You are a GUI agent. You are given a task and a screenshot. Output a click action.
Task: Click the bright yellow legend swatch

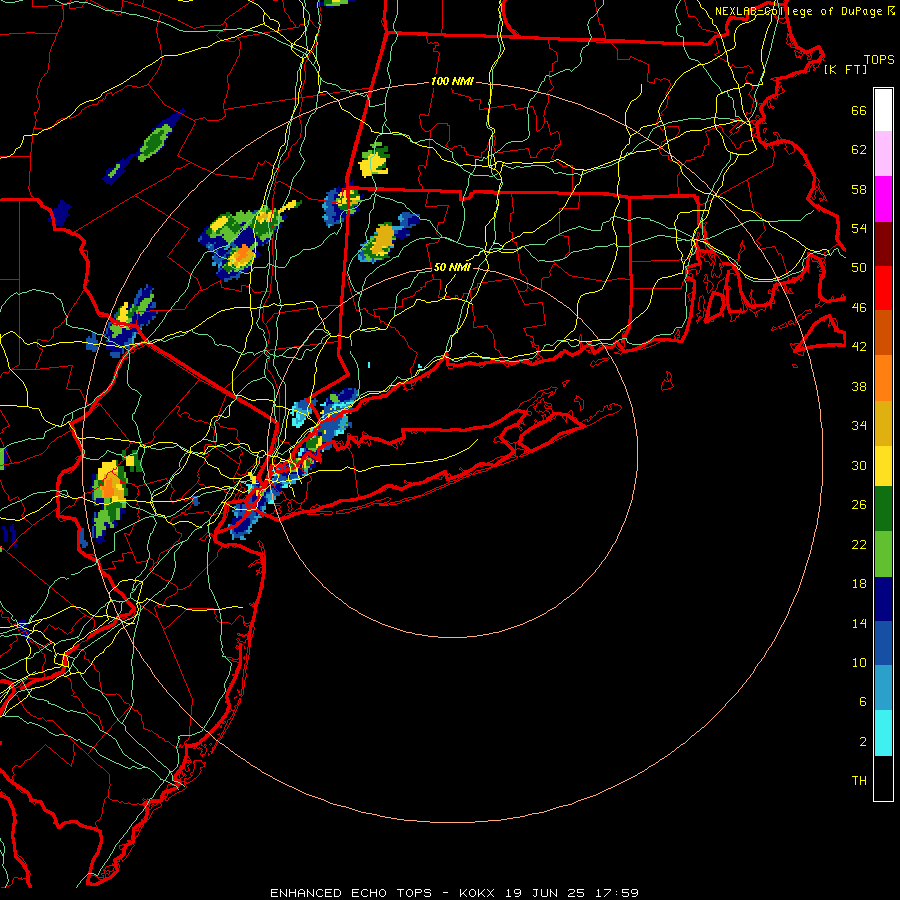883,466
